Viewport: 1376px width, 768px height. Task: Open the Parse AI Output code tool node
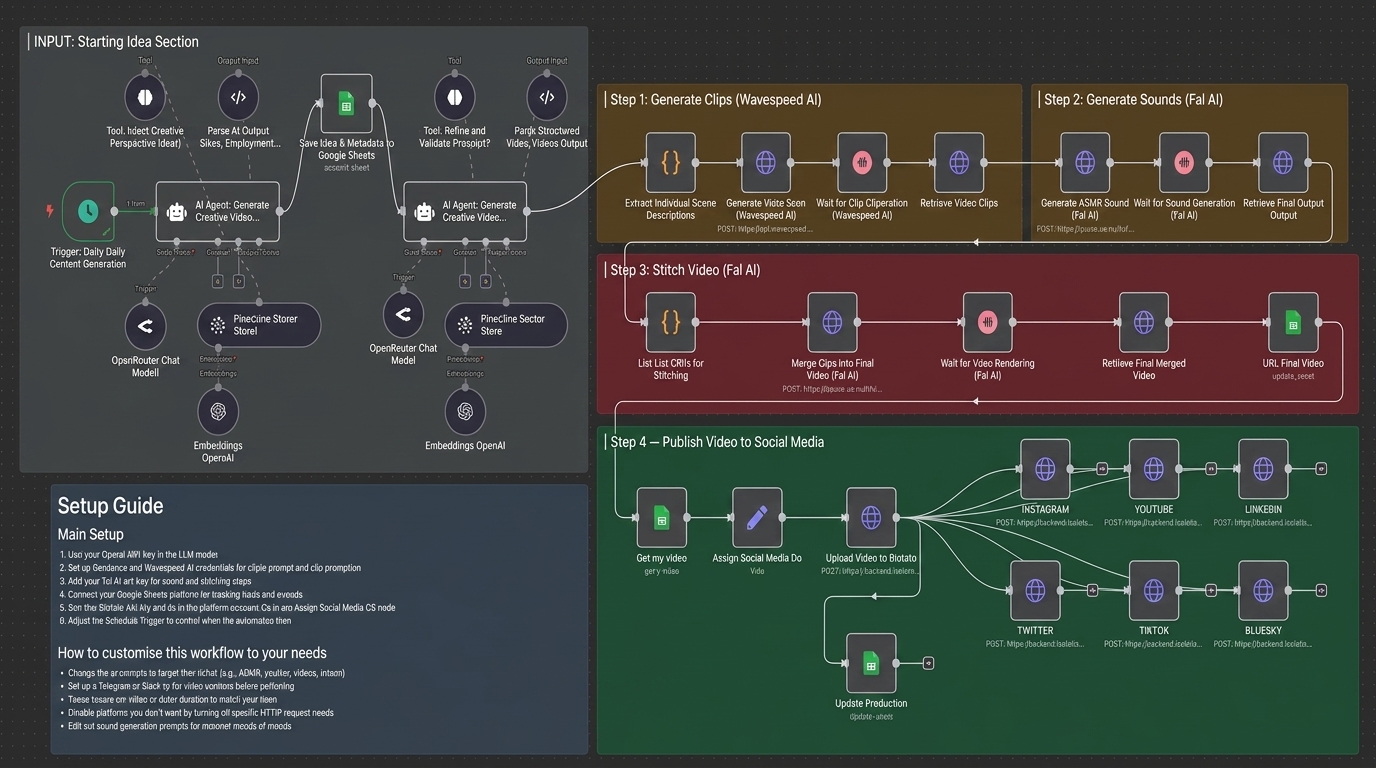(238, 98)
